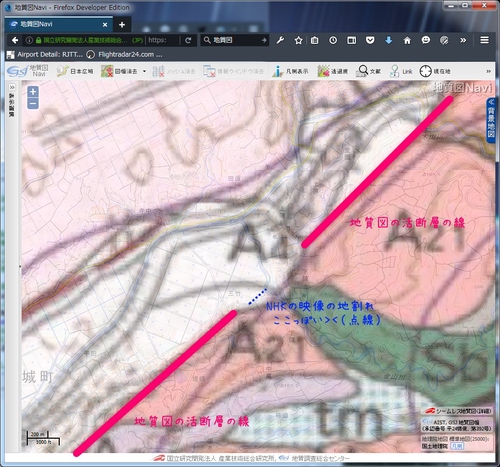Click the Link toolbar button

(401, 71)
